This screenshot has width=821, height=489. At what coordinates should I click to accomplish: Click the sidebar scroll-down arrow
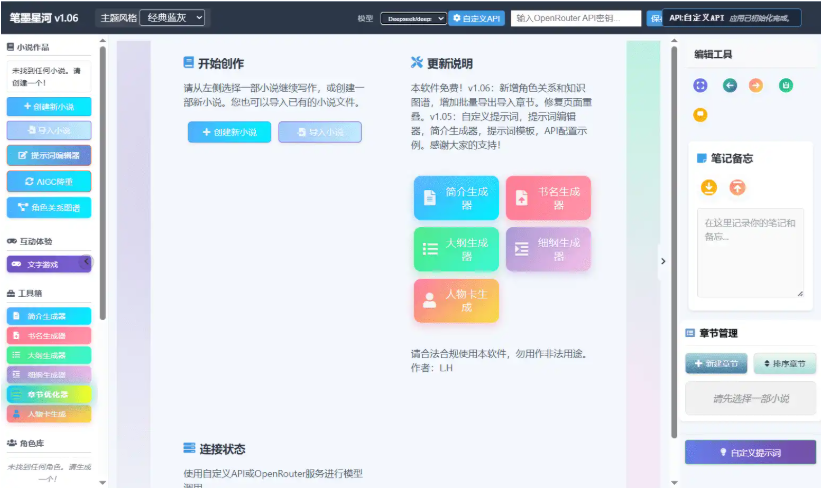(x=103, y=483)
